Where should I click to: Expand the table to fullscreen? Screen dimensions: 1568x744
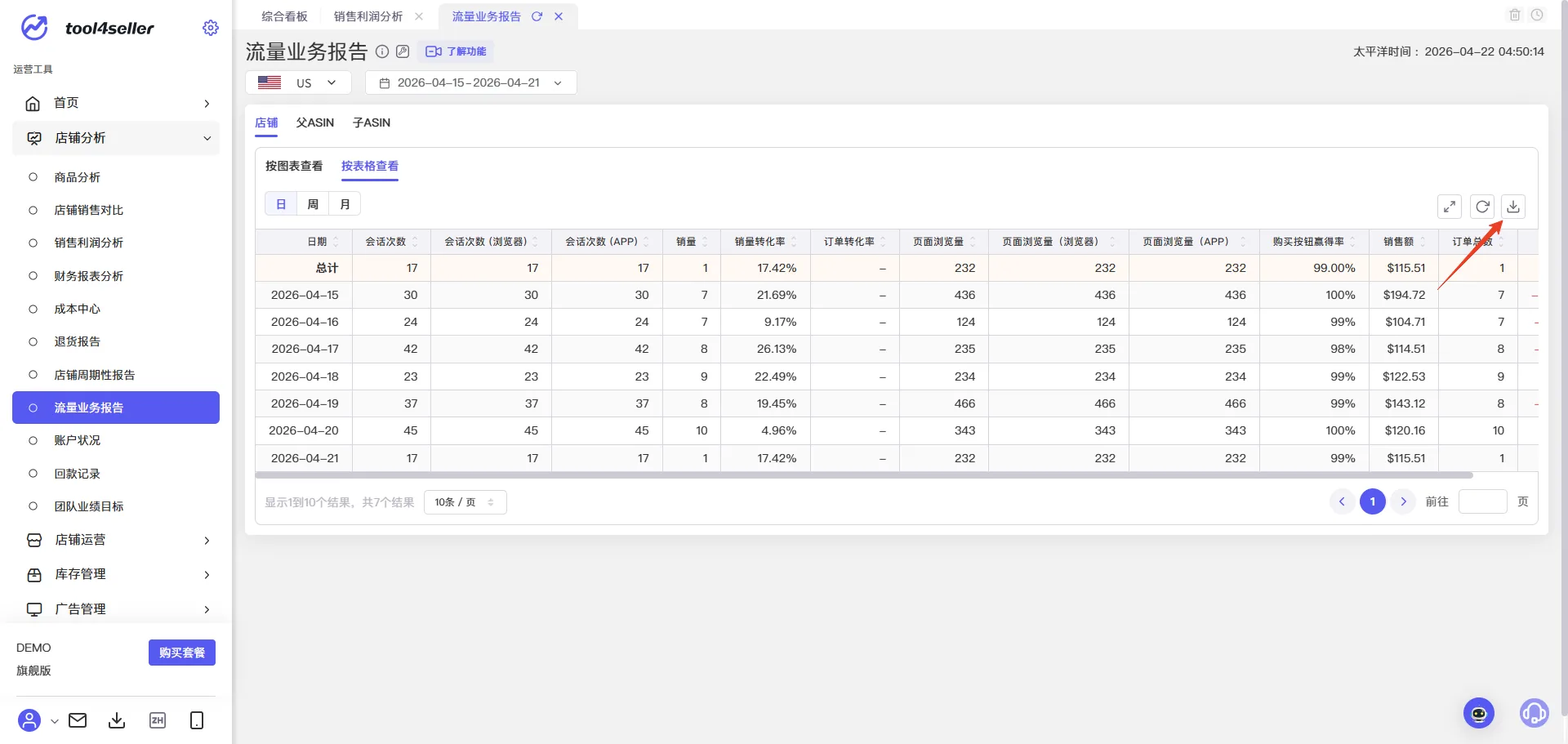pos(1450,207)
